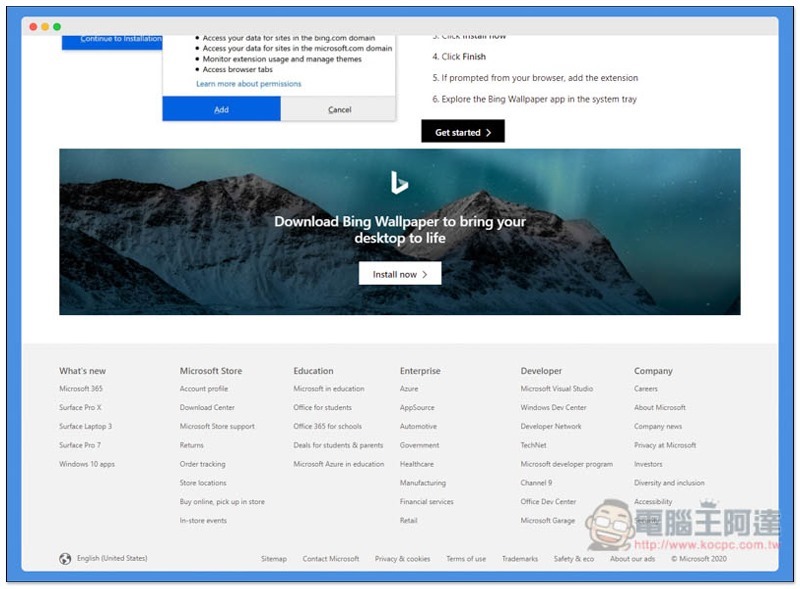Open Terms of use link
This screenshot has height=589, width=800.
pyautogui.click(x=466, y=559)
